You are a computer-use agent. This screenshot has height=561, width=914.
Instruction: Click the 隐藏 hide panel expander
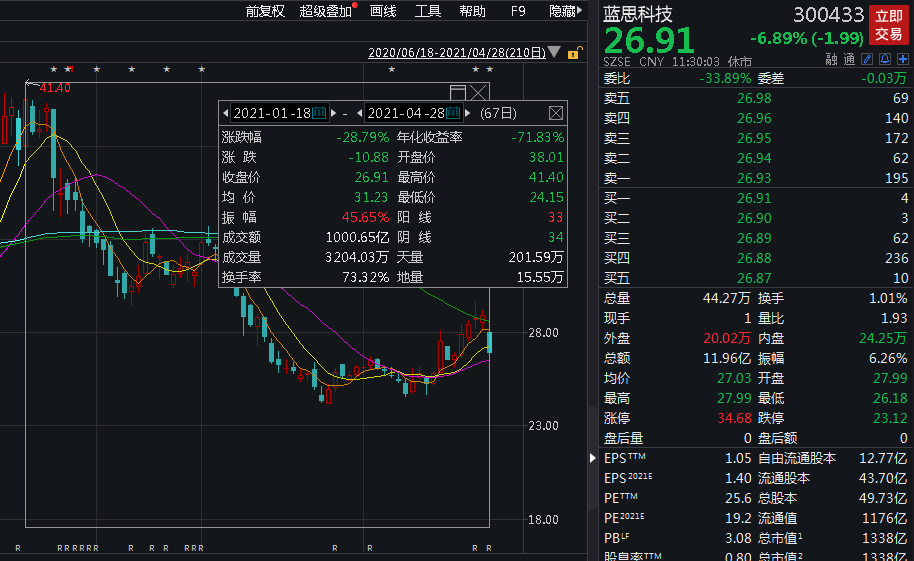pyautogui.click(x=565, y=11)
